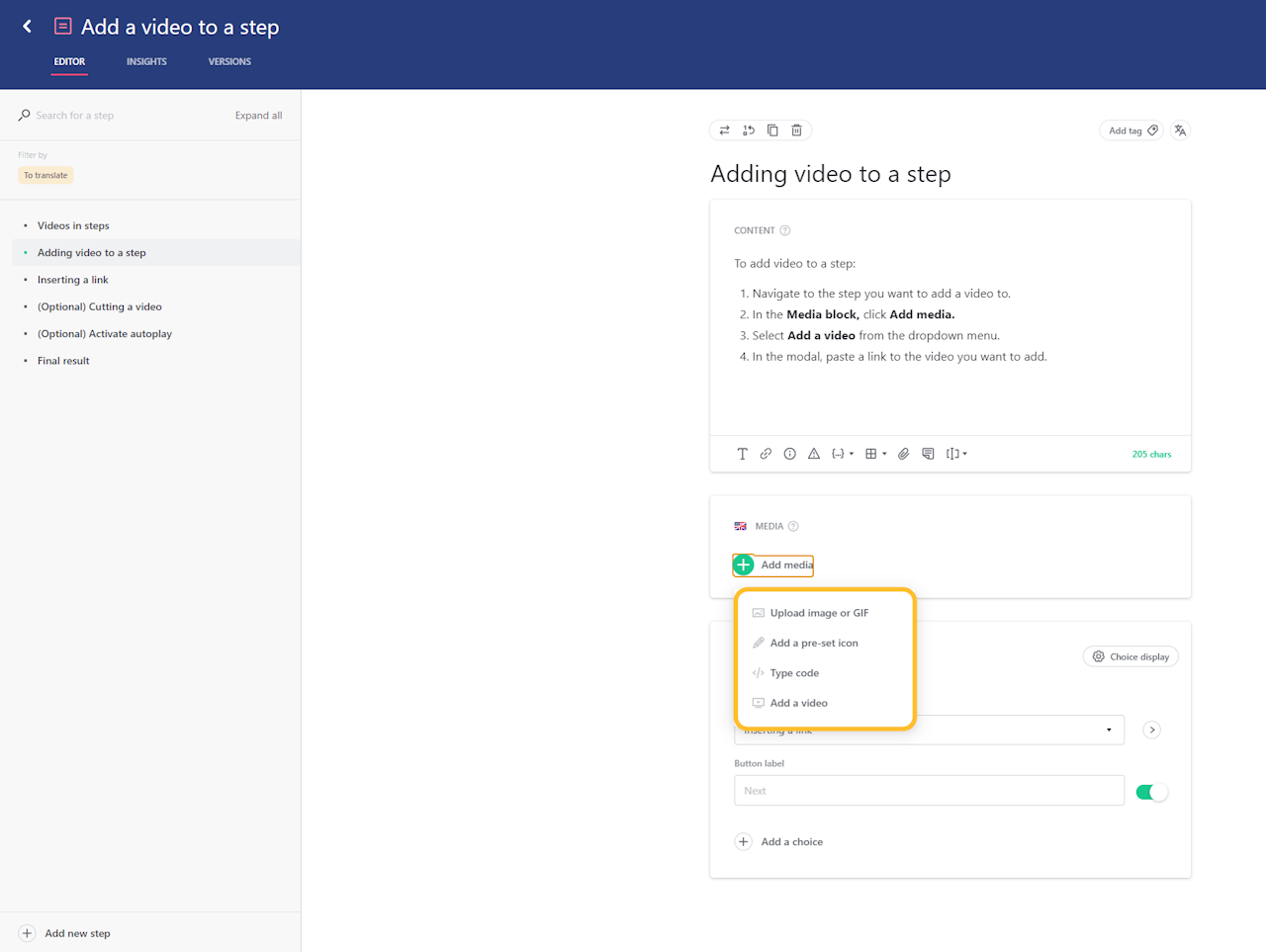Expand the curly braces variable dropdown

pos(843,454)
